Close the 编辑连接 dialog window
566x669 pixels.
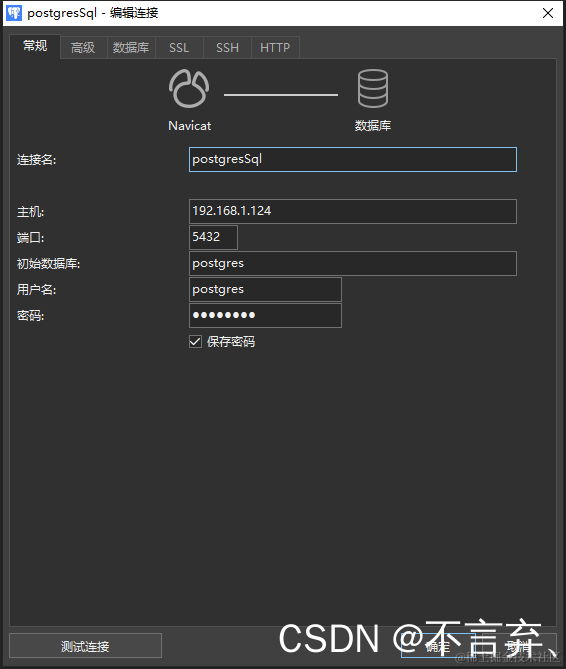point(548,13)
